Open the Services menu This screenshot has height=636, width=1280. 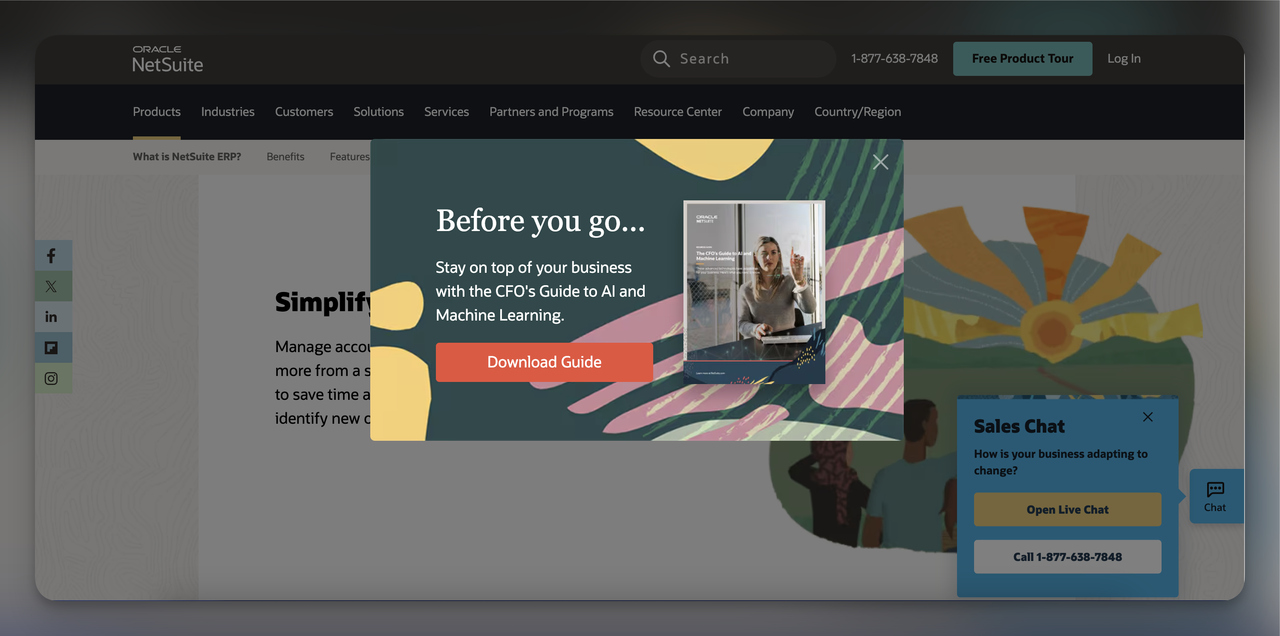[447, 112]
